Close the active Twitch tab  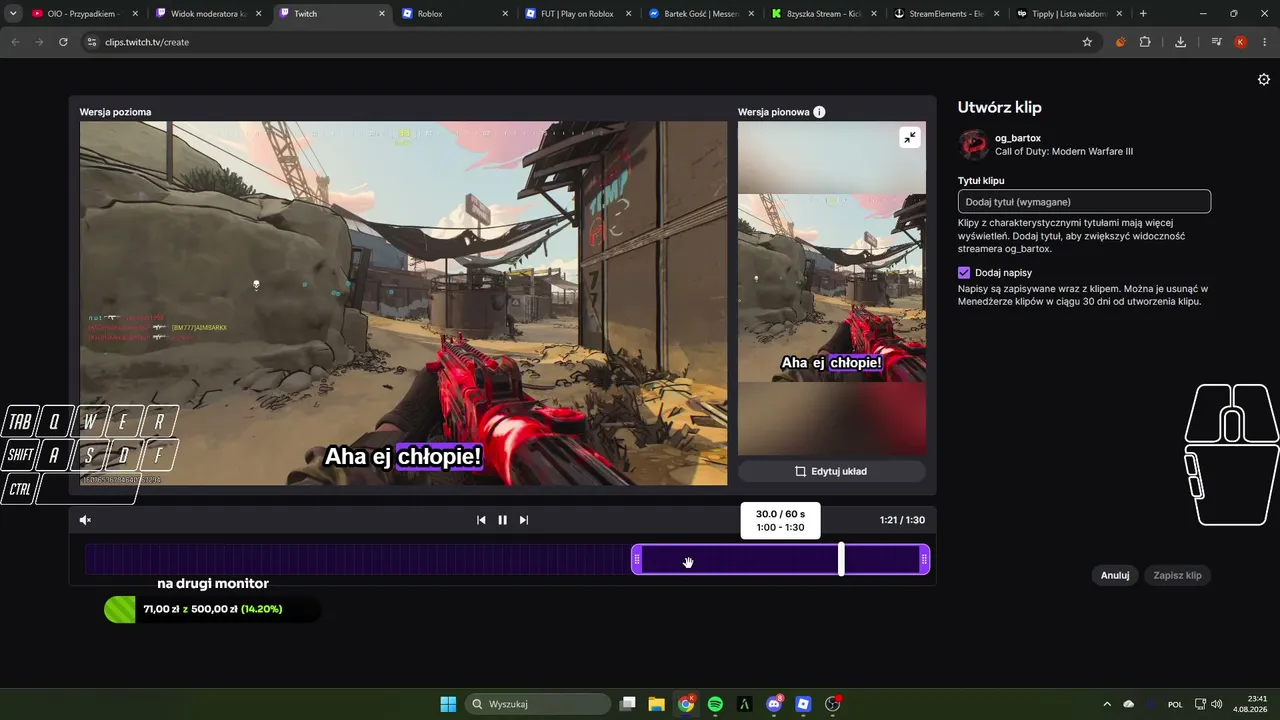pyautogui.click(x=382, y=14)
